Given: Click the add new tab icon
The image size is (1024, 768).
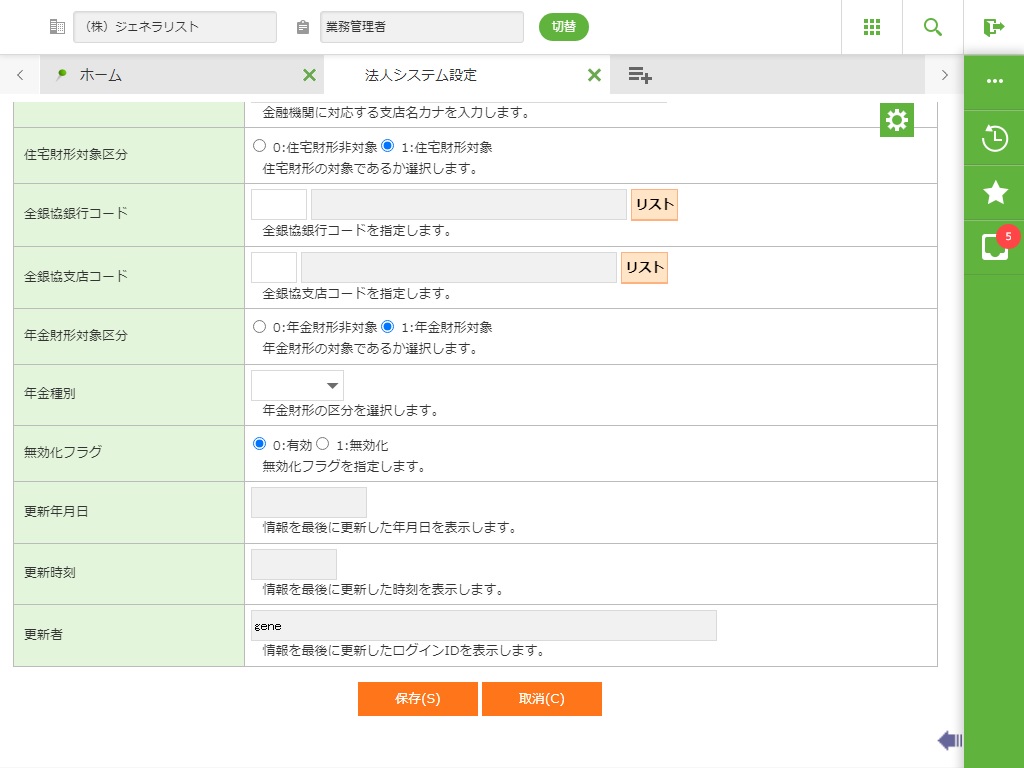Looking at the screenshot, I should point(640,75).
